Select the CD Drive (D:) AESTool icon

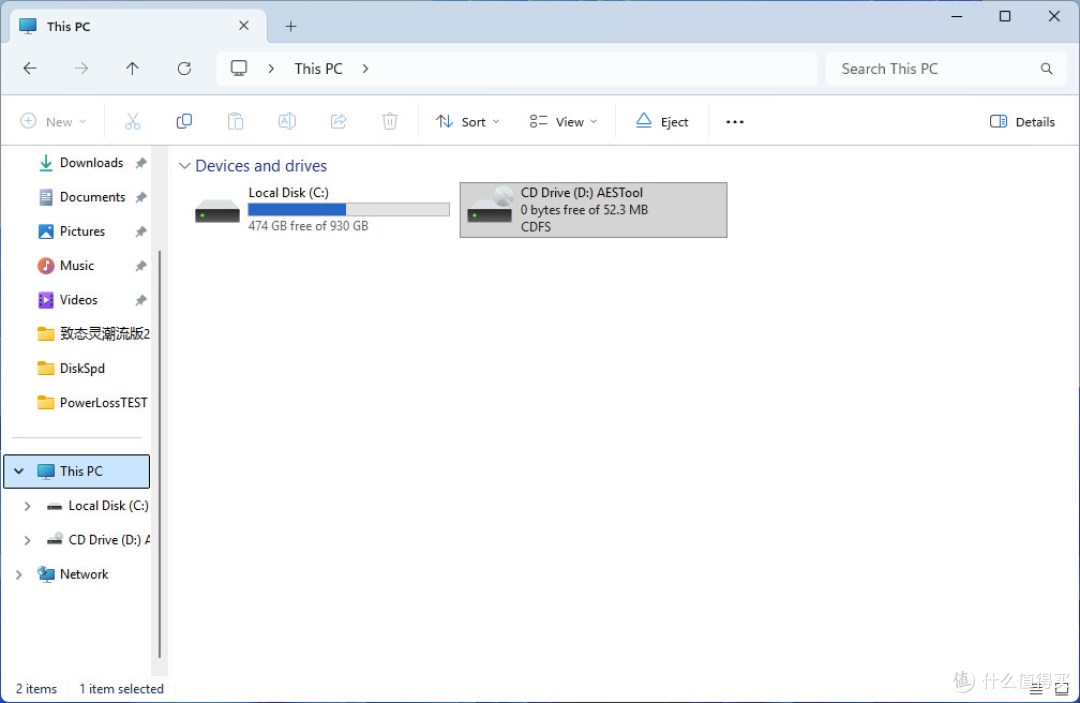[x=490, y=205]
